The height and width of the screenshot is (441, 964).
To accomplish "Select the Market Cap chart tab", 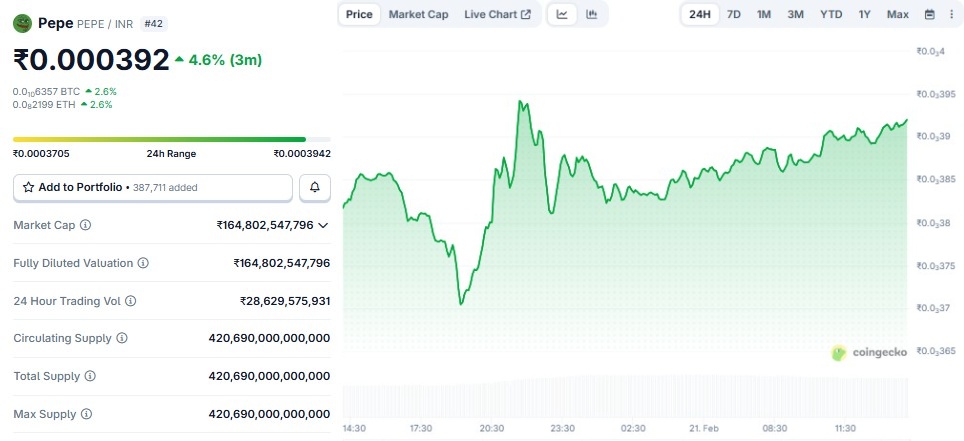I will tap(419, 14).
